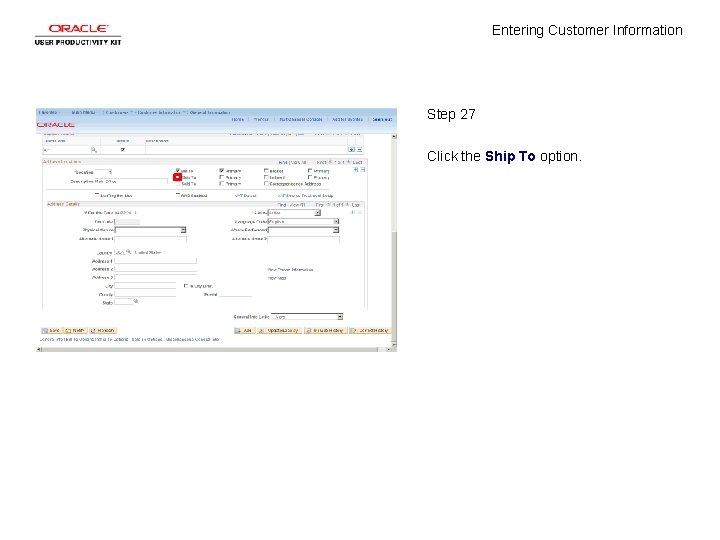Click the City input field

point(145,286)
